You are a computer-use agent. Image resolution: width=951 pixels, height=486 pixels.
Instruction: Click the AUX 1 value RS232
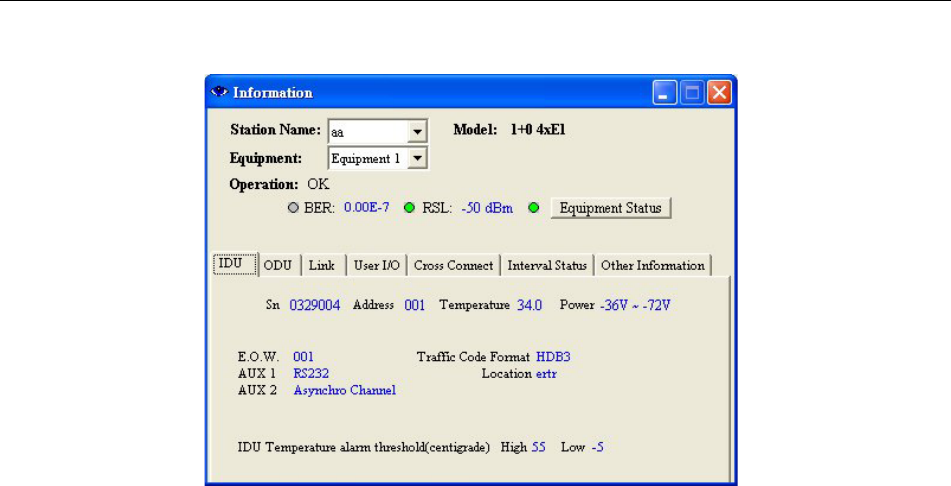coord(311,374)
